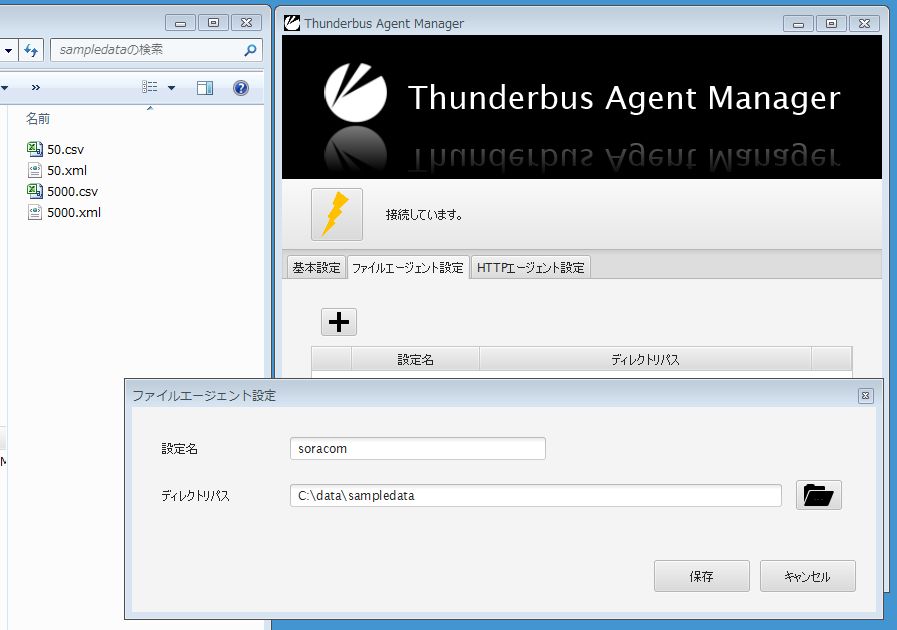Click the ディレクトリパス table column header
This screenshot has width=897, height=630.
(645, 359)
